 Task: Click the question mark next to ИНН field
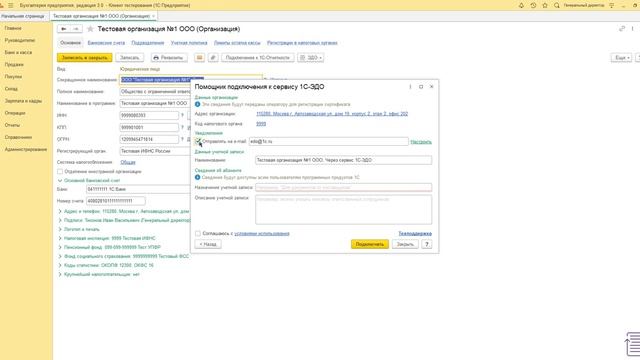182,116
